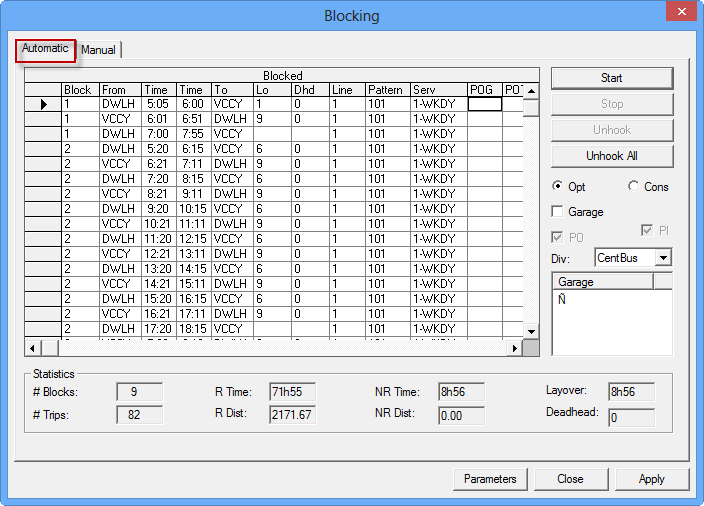Select the Cons radio button
The width and height of the screenshot is (704, 506).
coord(634,186)
